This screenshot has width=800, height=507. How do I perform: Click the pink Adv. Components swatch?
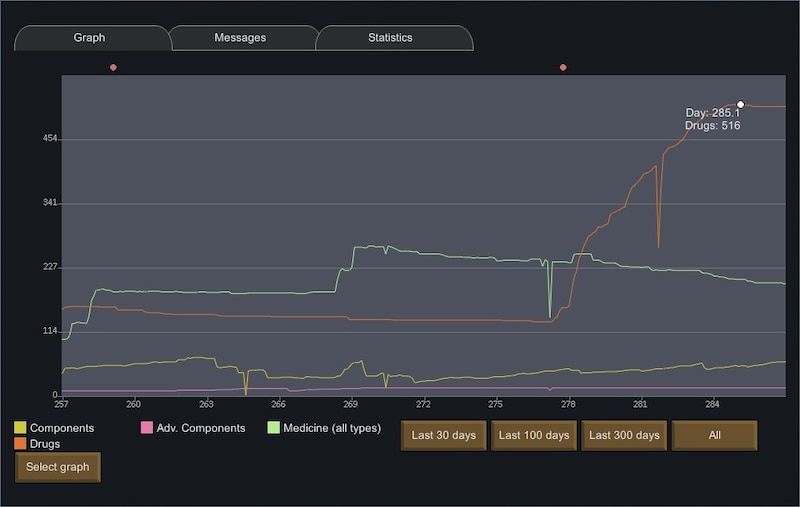pyautogui.click(x=147, y=427)
